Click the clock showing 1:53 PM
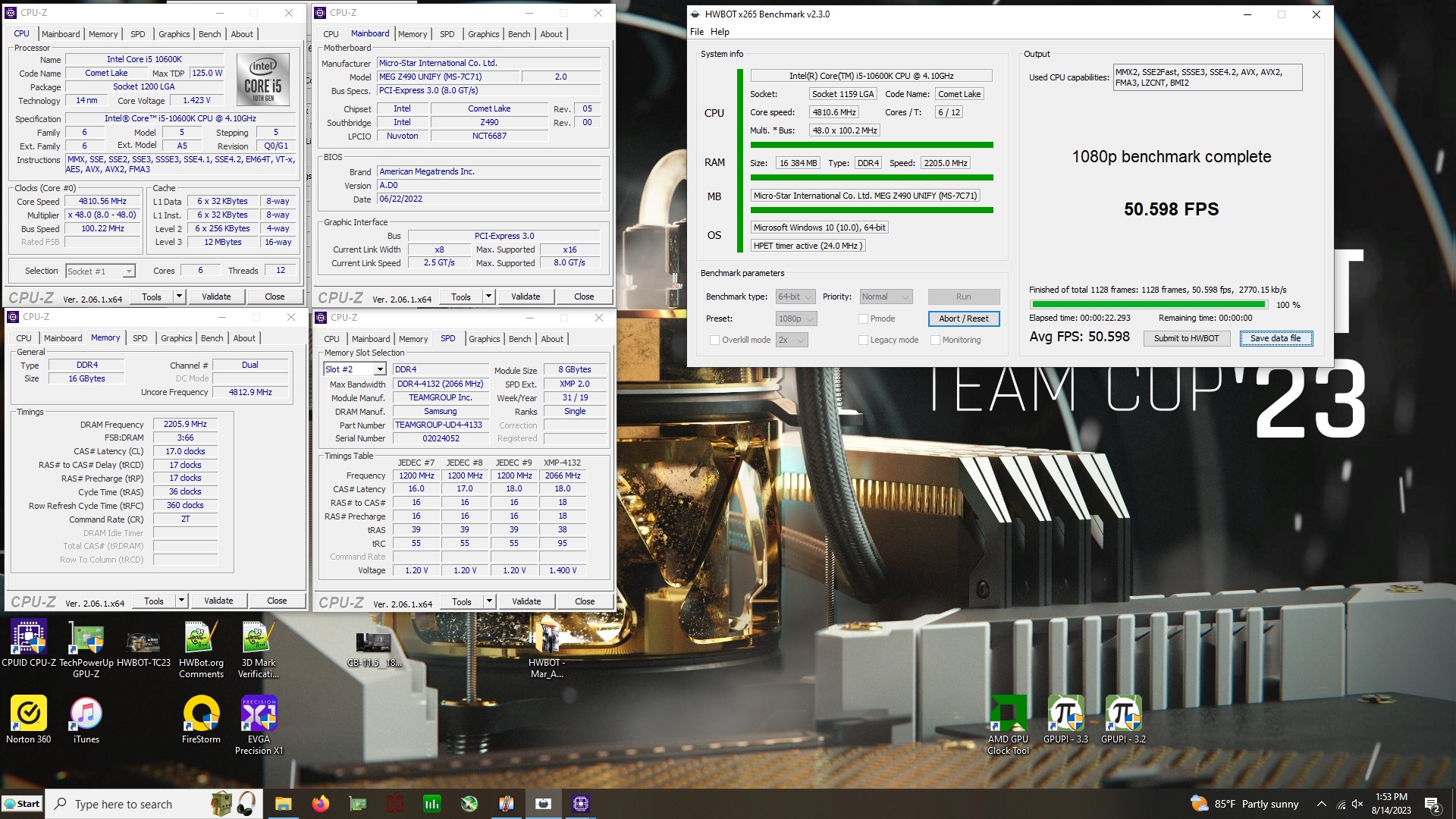Image resolution: width=1456 pixels, height=819 pixels. pos(1391,804)
